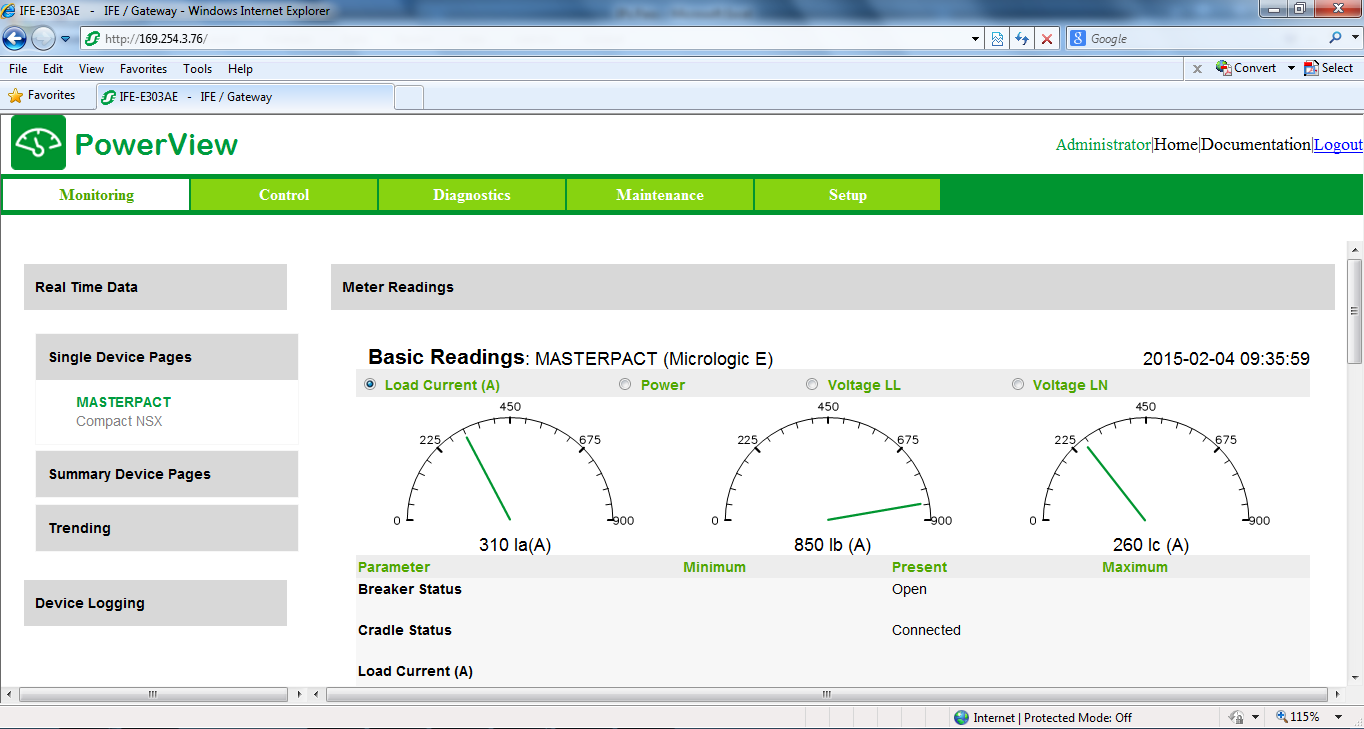Click the address bar URL field
Screen dimensions: 1364x729
pyautogui.click(x=525, y=39)
